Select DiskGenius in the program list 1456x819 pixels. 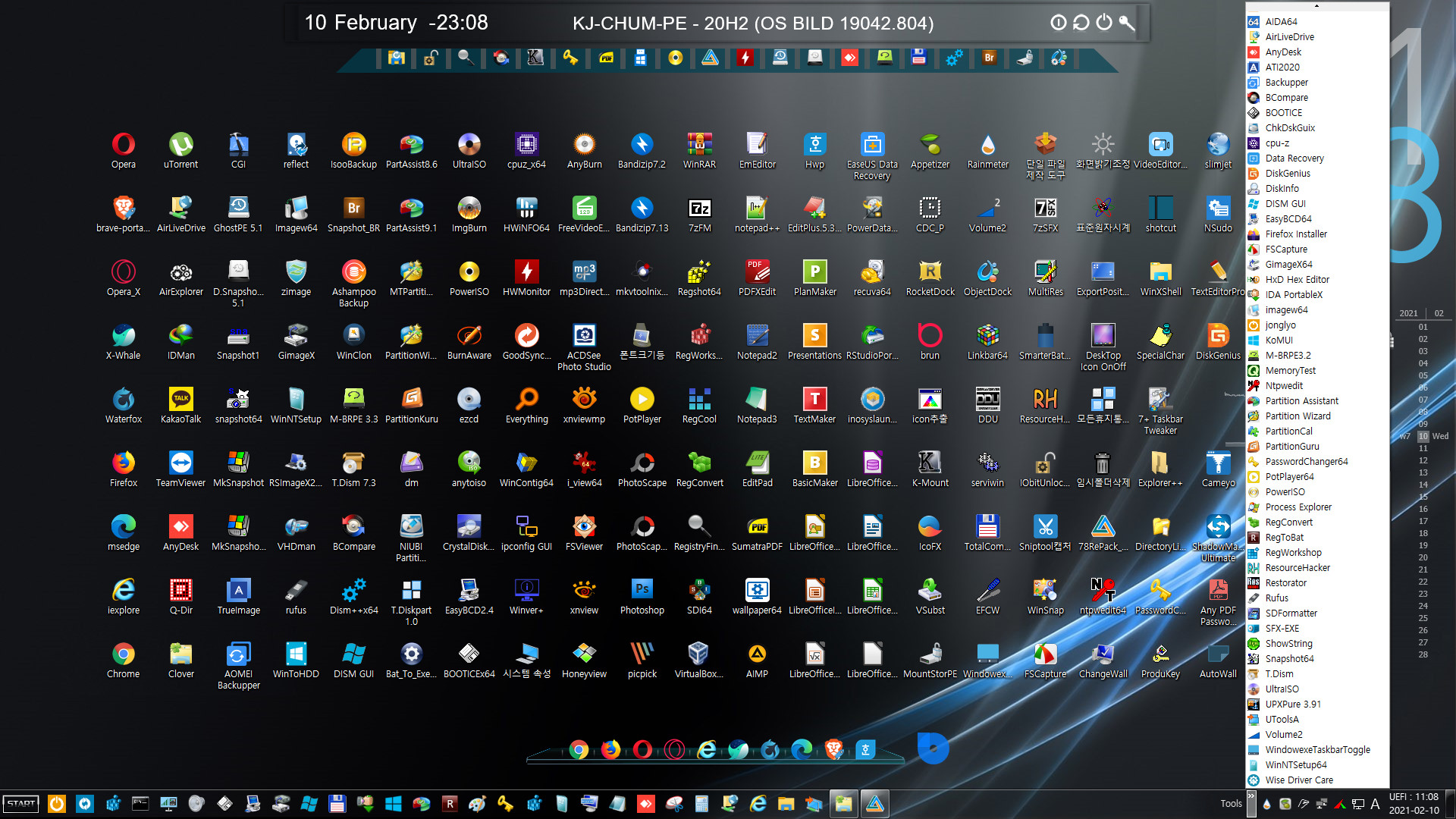tap(1317, 173)
